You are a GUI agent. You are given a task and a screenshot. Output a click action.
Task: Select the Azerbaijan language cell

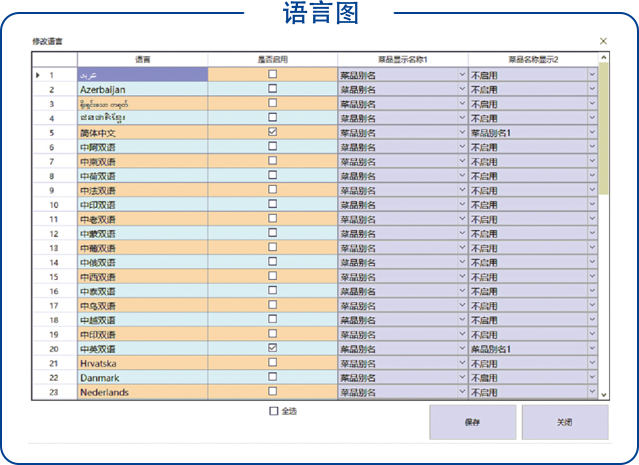(x=143, y=89)
